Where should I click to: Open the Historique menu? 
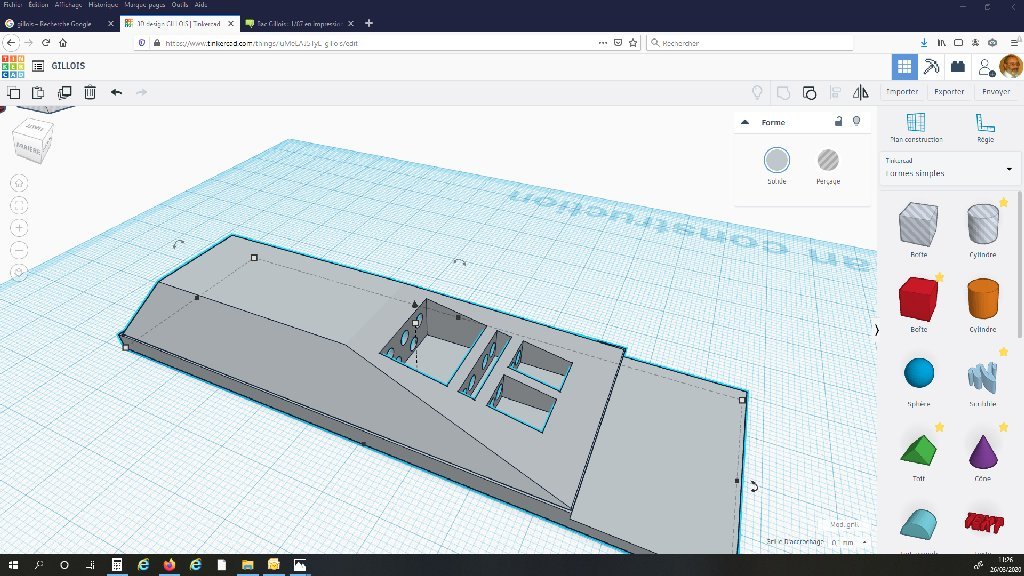(103, 5)
